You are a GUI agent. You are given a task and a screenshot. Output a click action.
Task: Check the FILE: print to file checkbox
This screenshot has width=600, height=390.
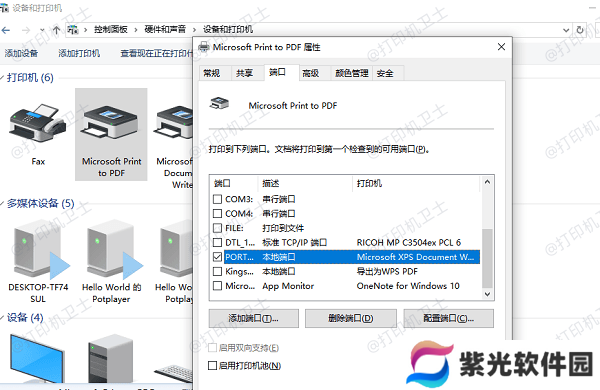217,228
